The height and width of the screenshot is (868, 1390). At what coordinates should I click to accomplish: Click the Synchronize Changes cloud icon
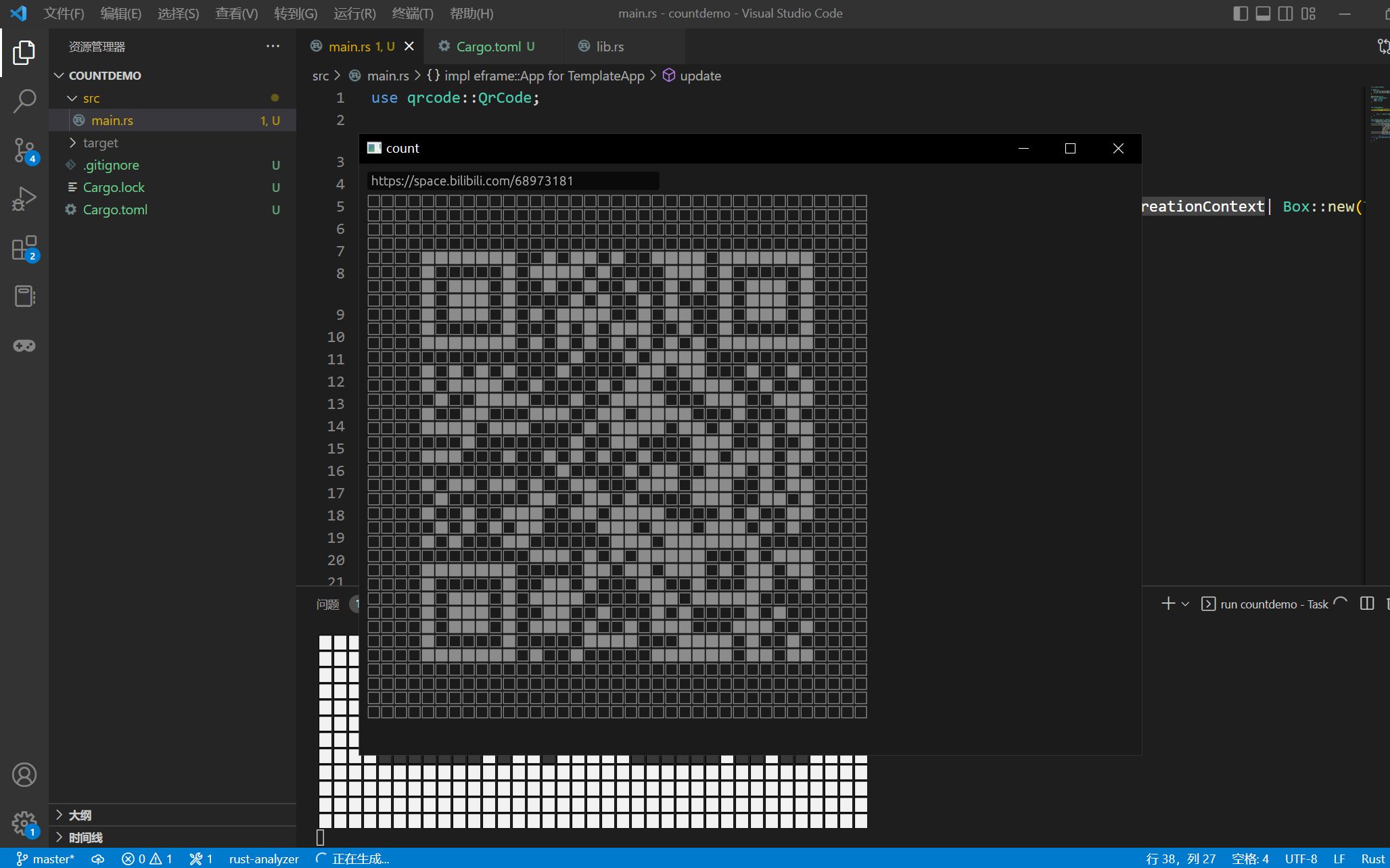[98, 859]
